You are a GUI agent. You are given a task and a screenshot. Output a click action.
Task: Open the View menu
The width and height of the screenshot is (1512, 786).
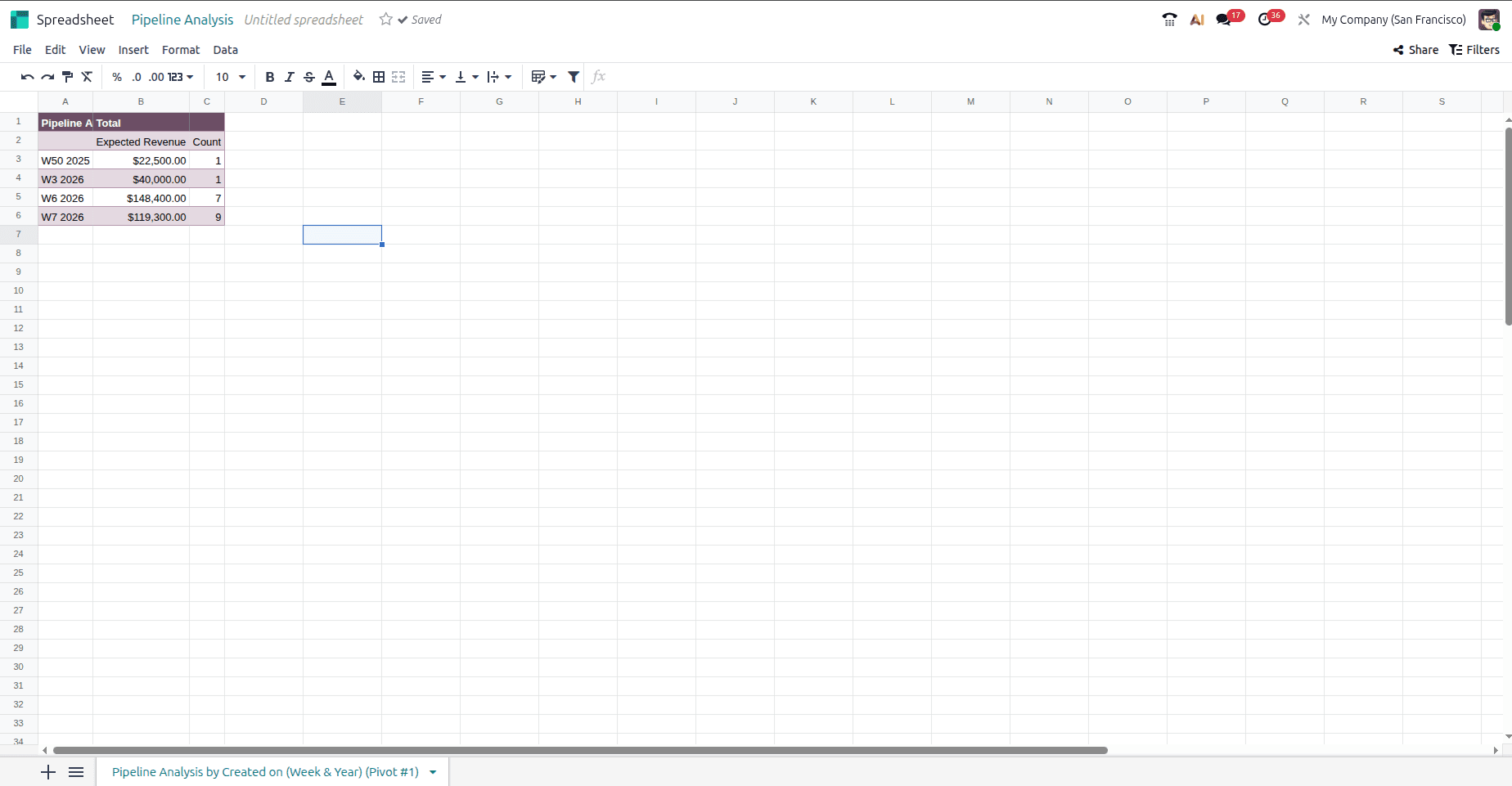(x=92, y=50)
